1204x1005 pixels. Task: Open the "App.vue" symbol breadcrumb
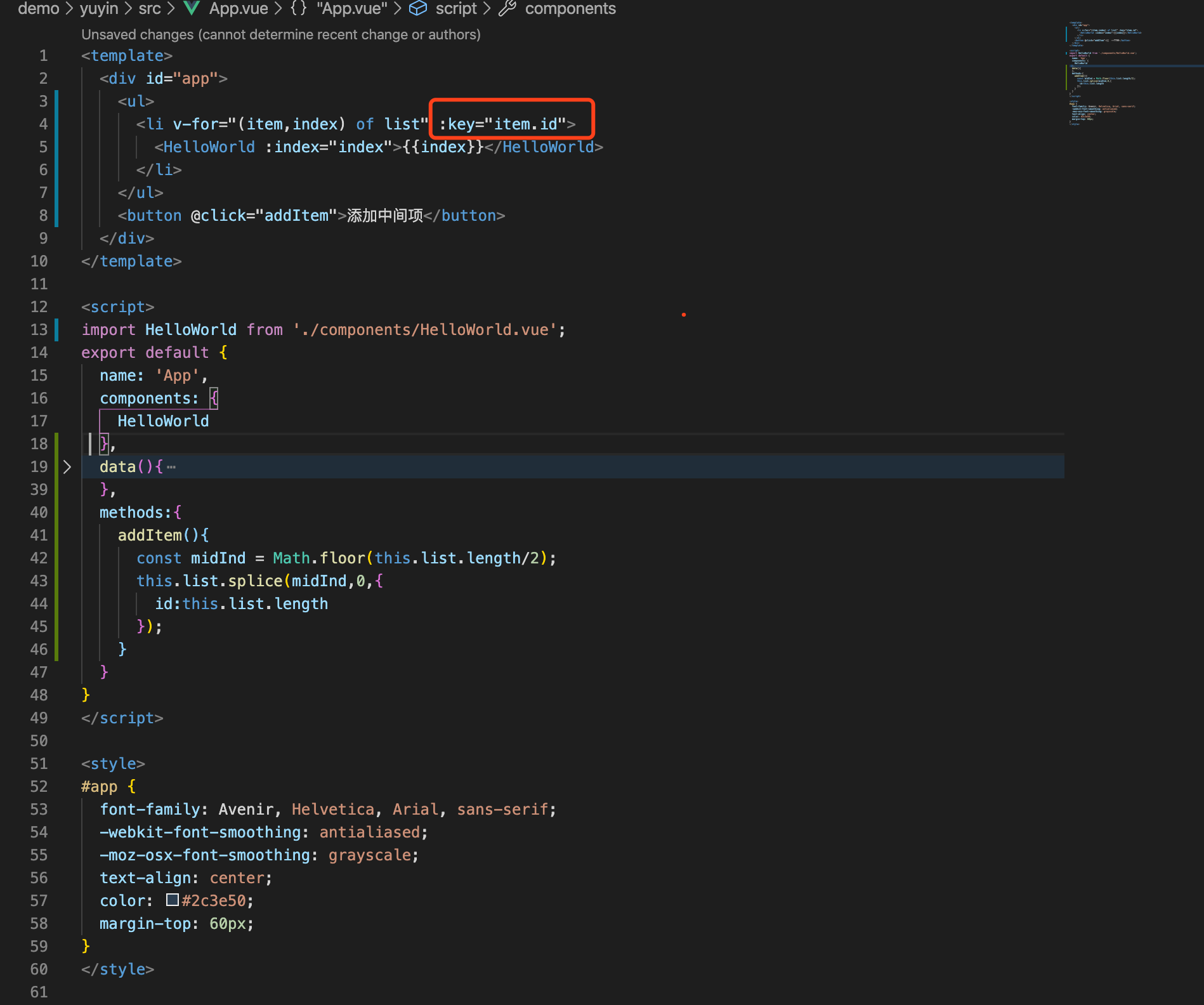(x=352, y=8)
